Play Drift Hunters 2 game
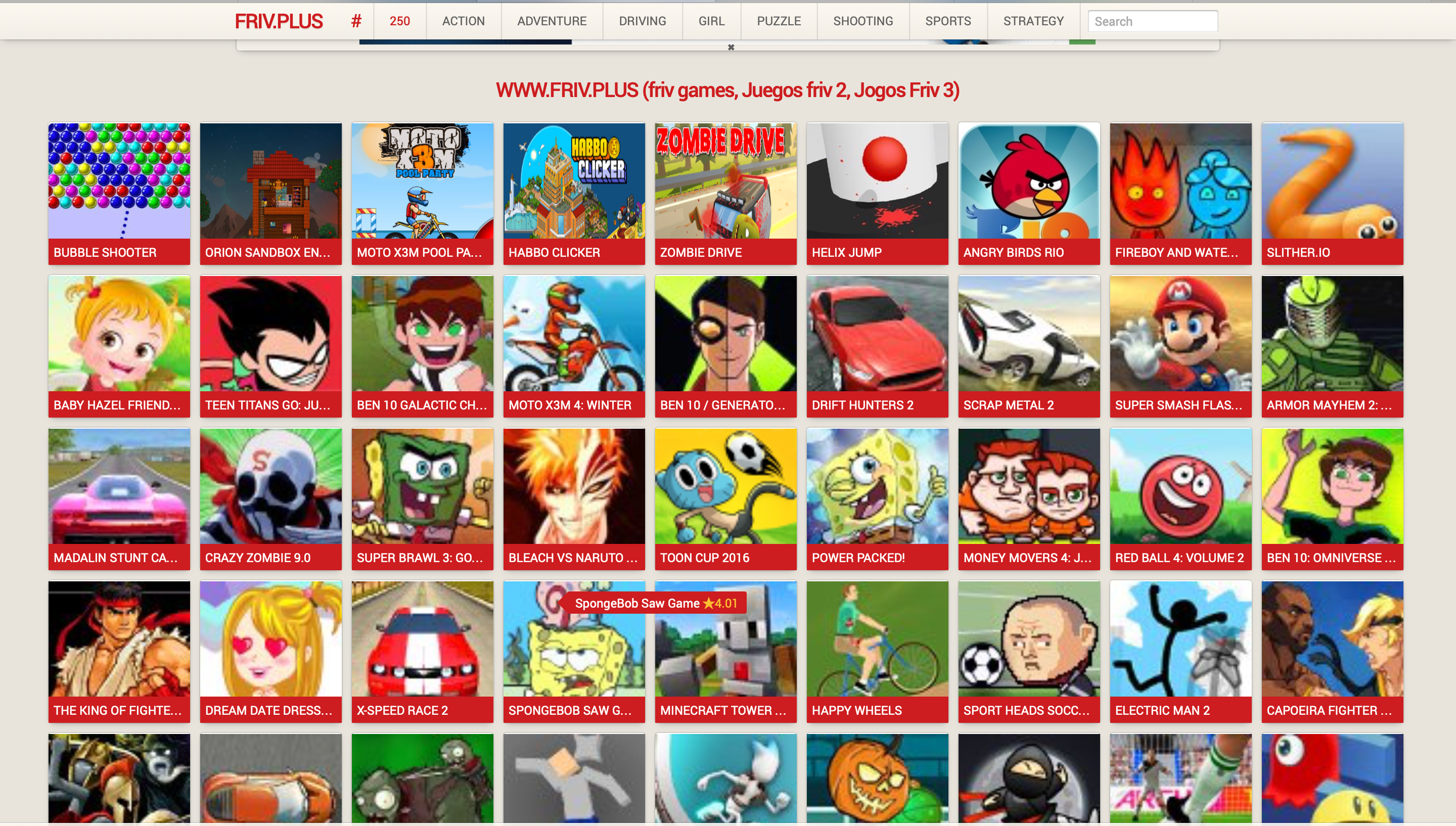 (x=878, y=346)
